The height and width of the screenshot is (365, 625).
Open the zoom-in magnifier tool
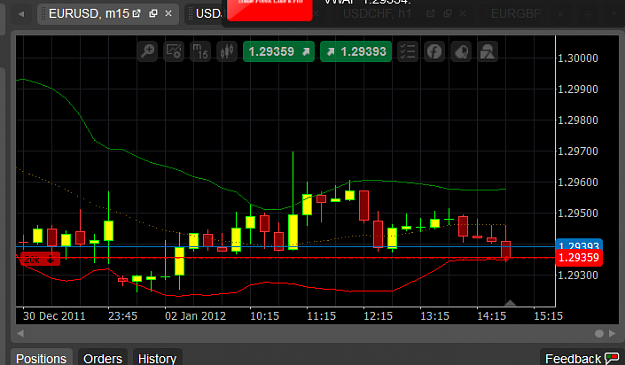coord(148,51)
